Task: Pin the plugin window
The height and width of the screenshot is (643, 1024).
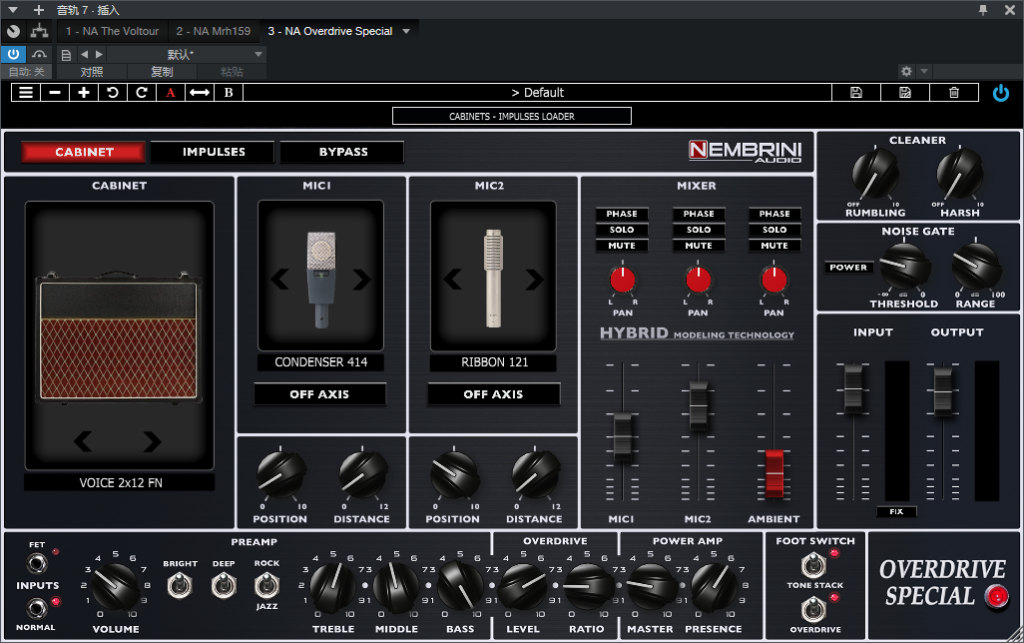Action: tap(983, 10)
